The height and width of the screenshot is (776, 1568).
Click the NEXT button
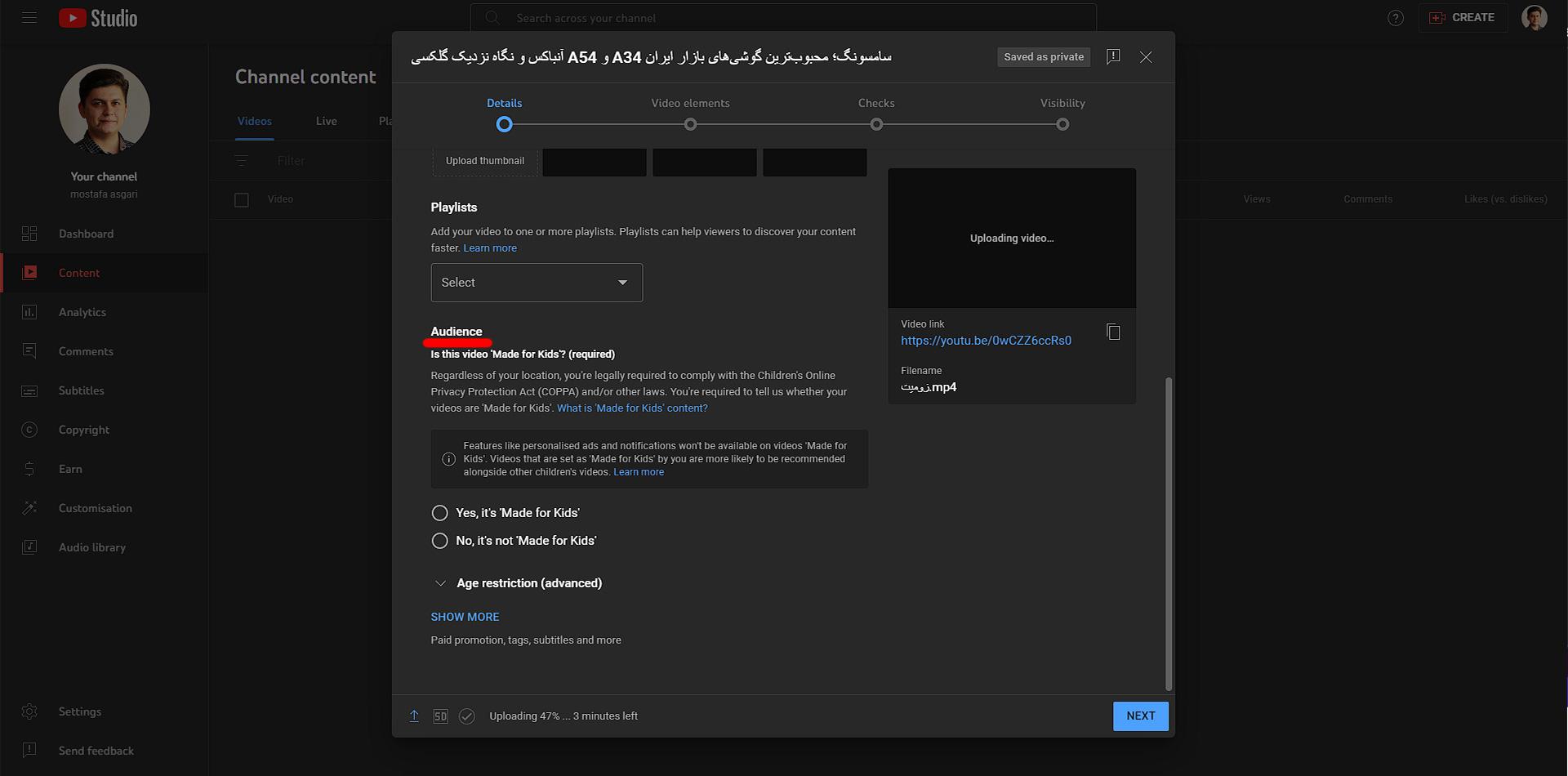1141,716
